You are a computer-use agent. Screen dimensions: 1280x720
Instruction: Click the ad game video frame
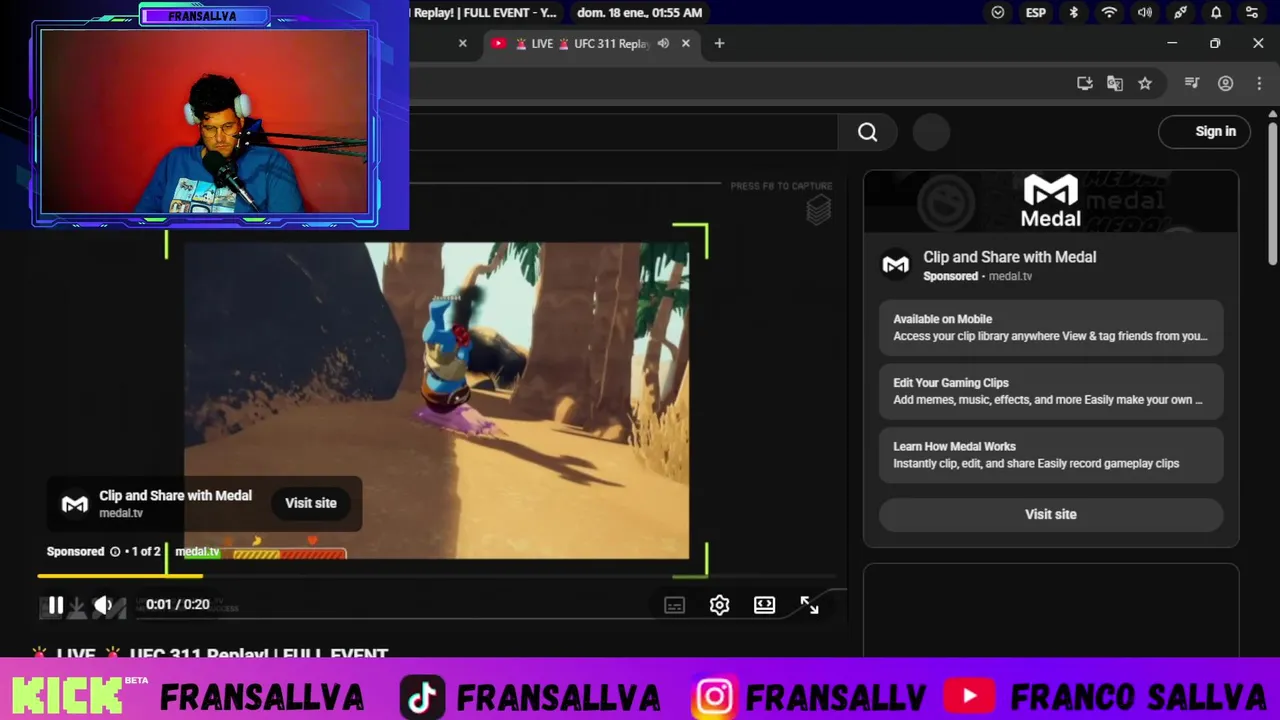coord(436,400)
